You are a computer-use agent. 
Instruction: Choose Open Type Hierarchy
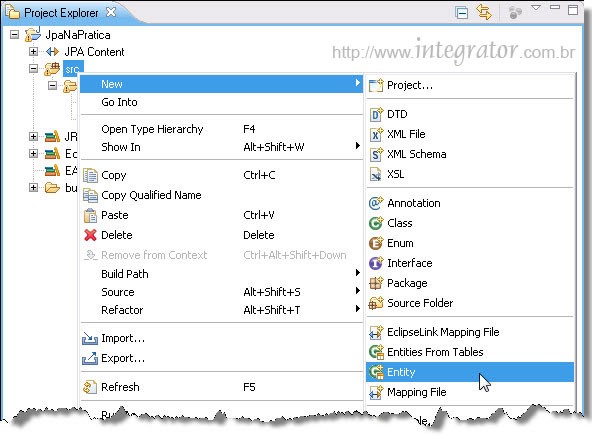pyautogui.click(x=222, y=129)
